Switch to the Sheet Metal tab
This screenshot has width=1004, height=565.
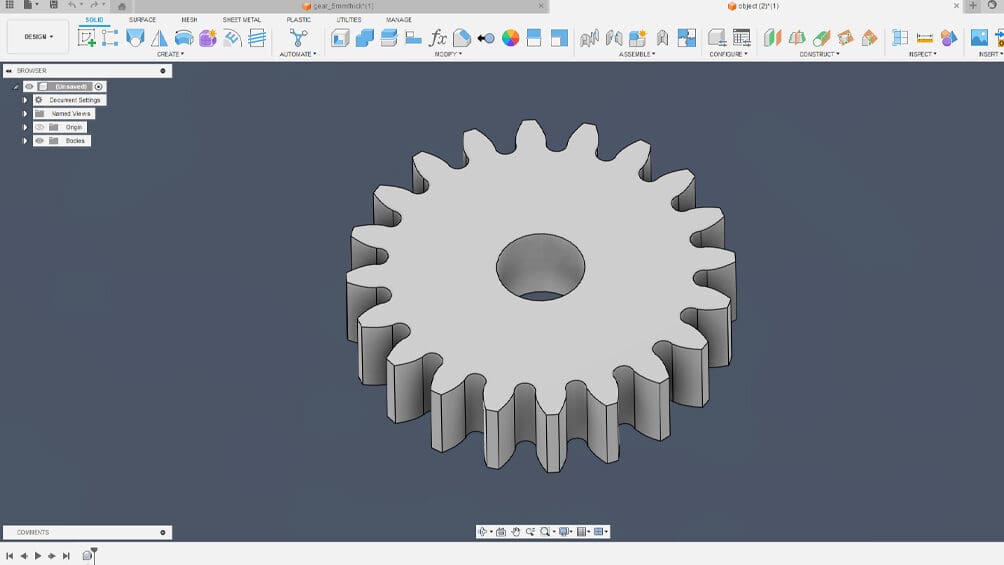[x=241, y=20]
